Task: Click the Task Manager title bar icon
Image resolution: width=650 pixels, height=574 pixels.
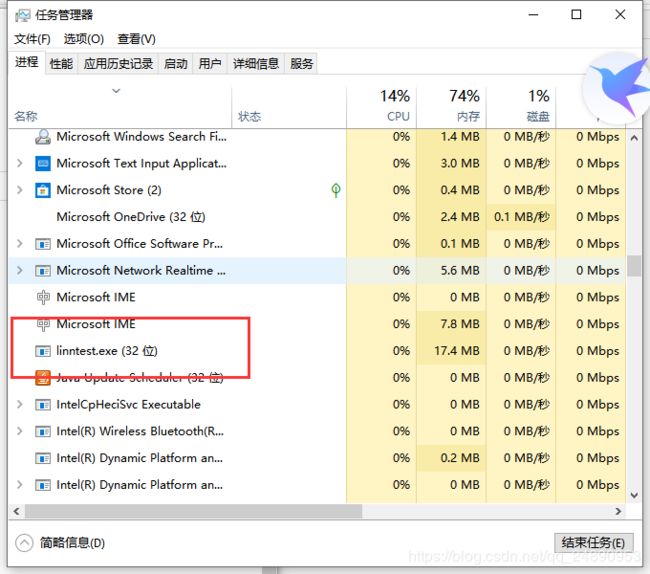Action: coord(22,15)
